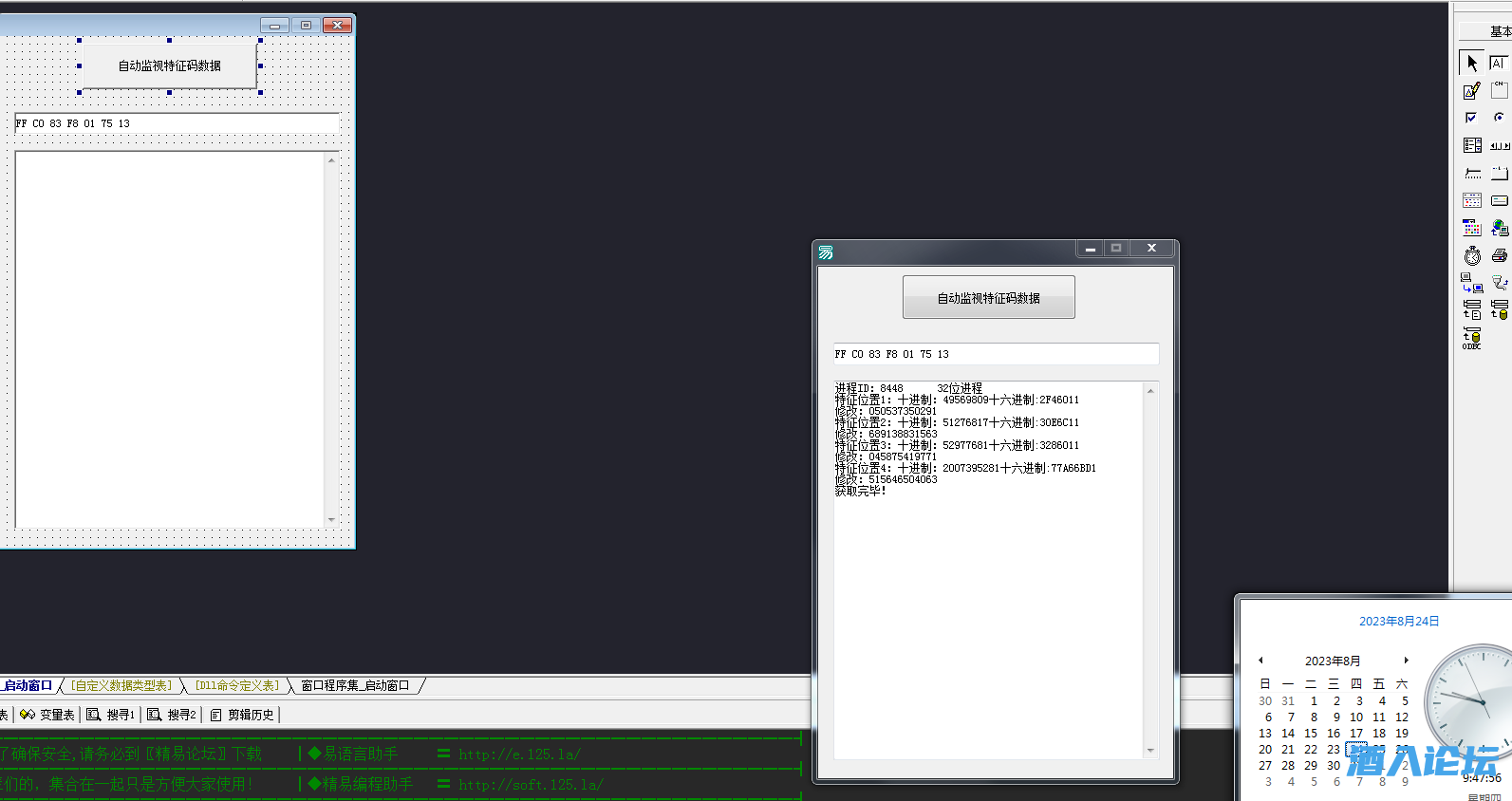This screenshot has height=801, width=1512.
Task: Pick the edit box pencil component icon
Action: [x=1471, y=91]
